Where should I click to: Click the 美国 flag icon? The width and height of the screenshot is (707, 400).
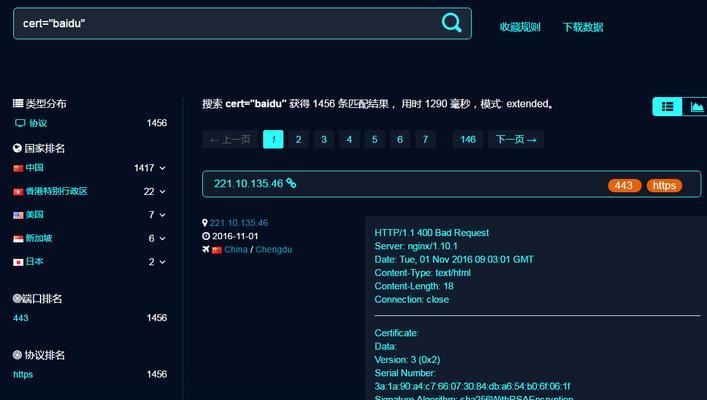(x=18, y=215)
